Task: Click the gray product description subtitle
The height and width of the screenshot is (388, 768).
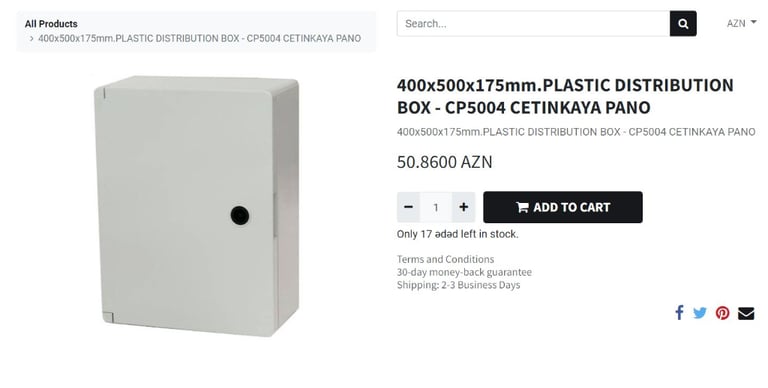Action: pos(576,132)
